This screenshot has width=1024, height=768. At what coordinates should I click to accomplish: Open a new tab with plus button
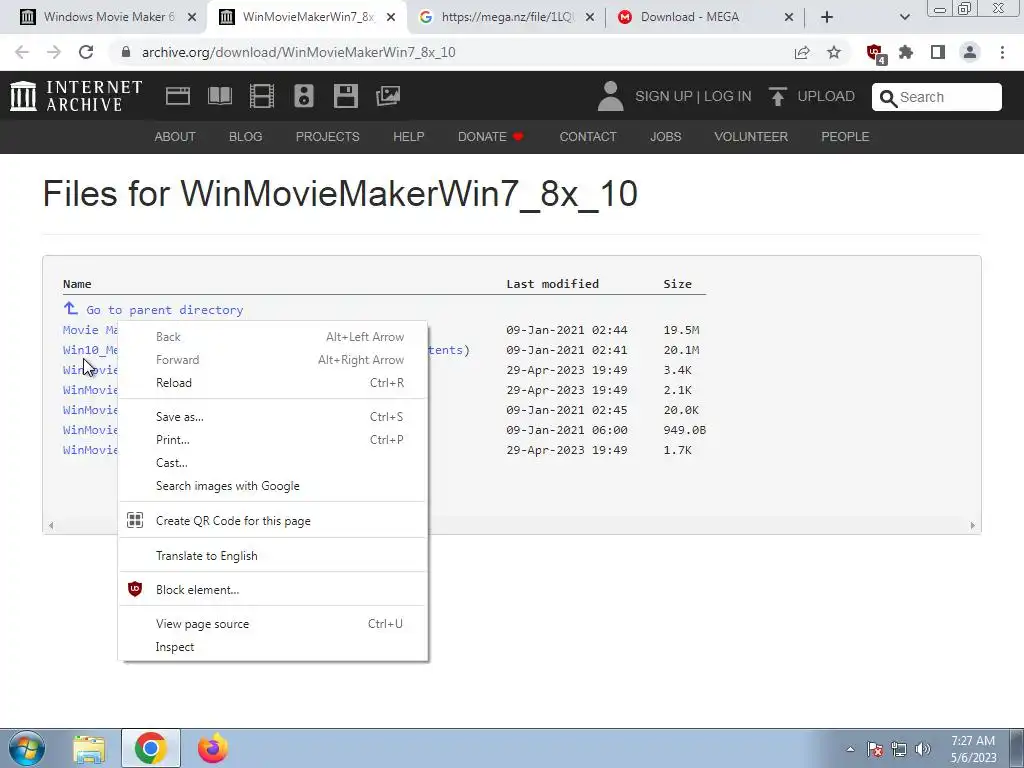(x=827, y=17)
